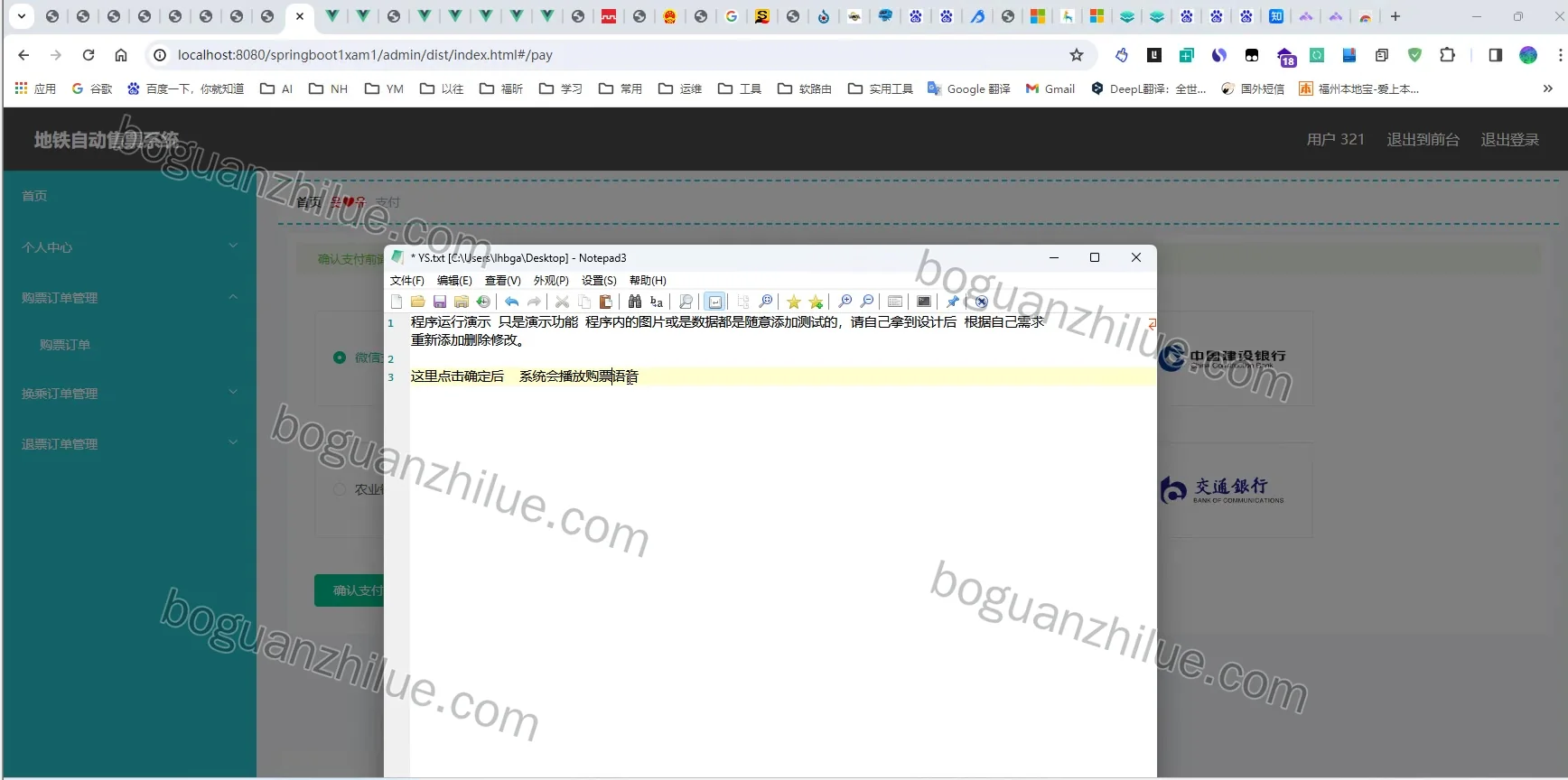The height and width of the screenshot is (780, 1568).
Task: Click 退出登录 in the page header
Action: pyautogui.click(x=1509, y=139)
